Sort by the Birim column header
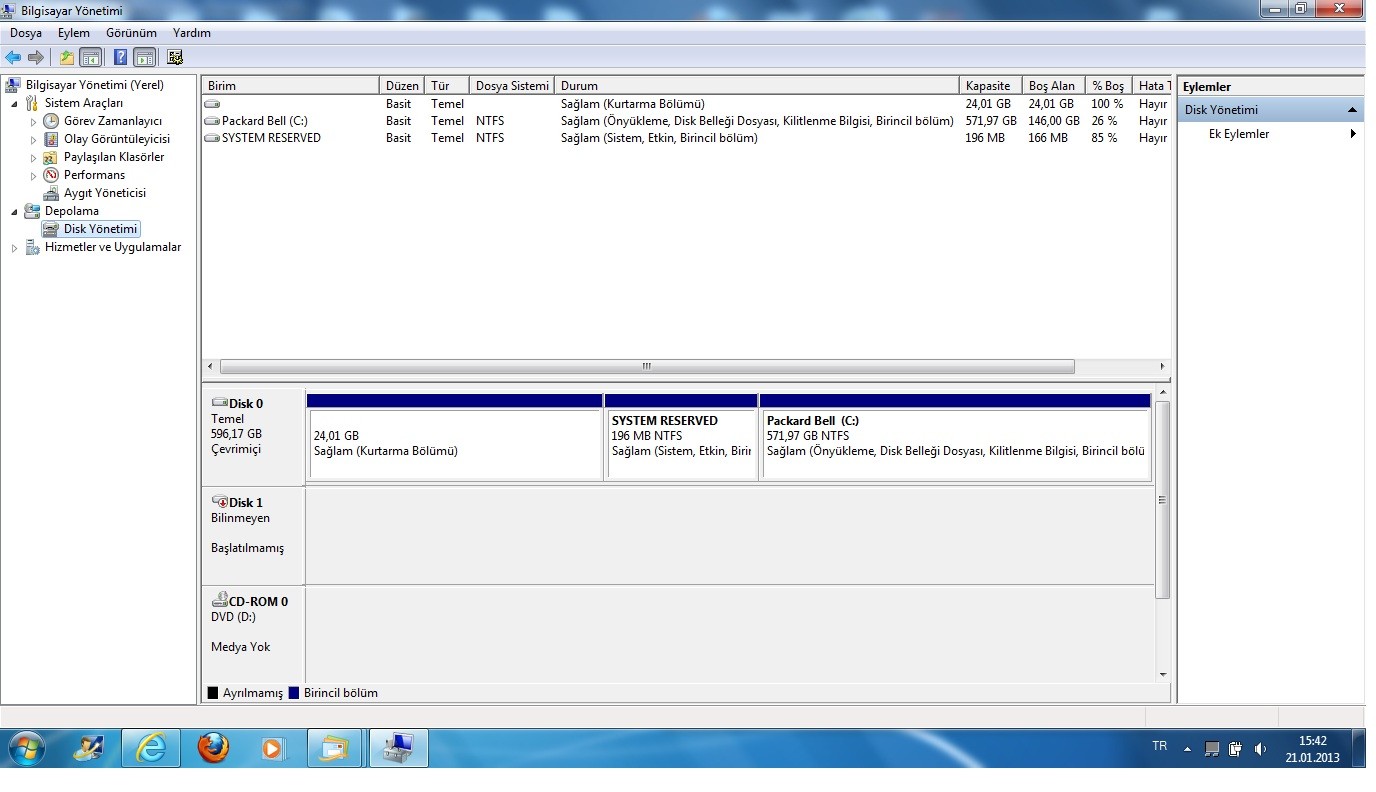1376x792 pixels. tap(291, 86)
